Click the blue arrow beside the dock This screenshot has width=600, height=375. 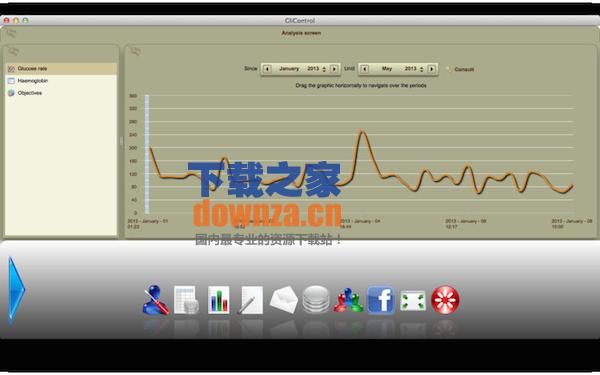pyautogui.click(x=16, y=289)
